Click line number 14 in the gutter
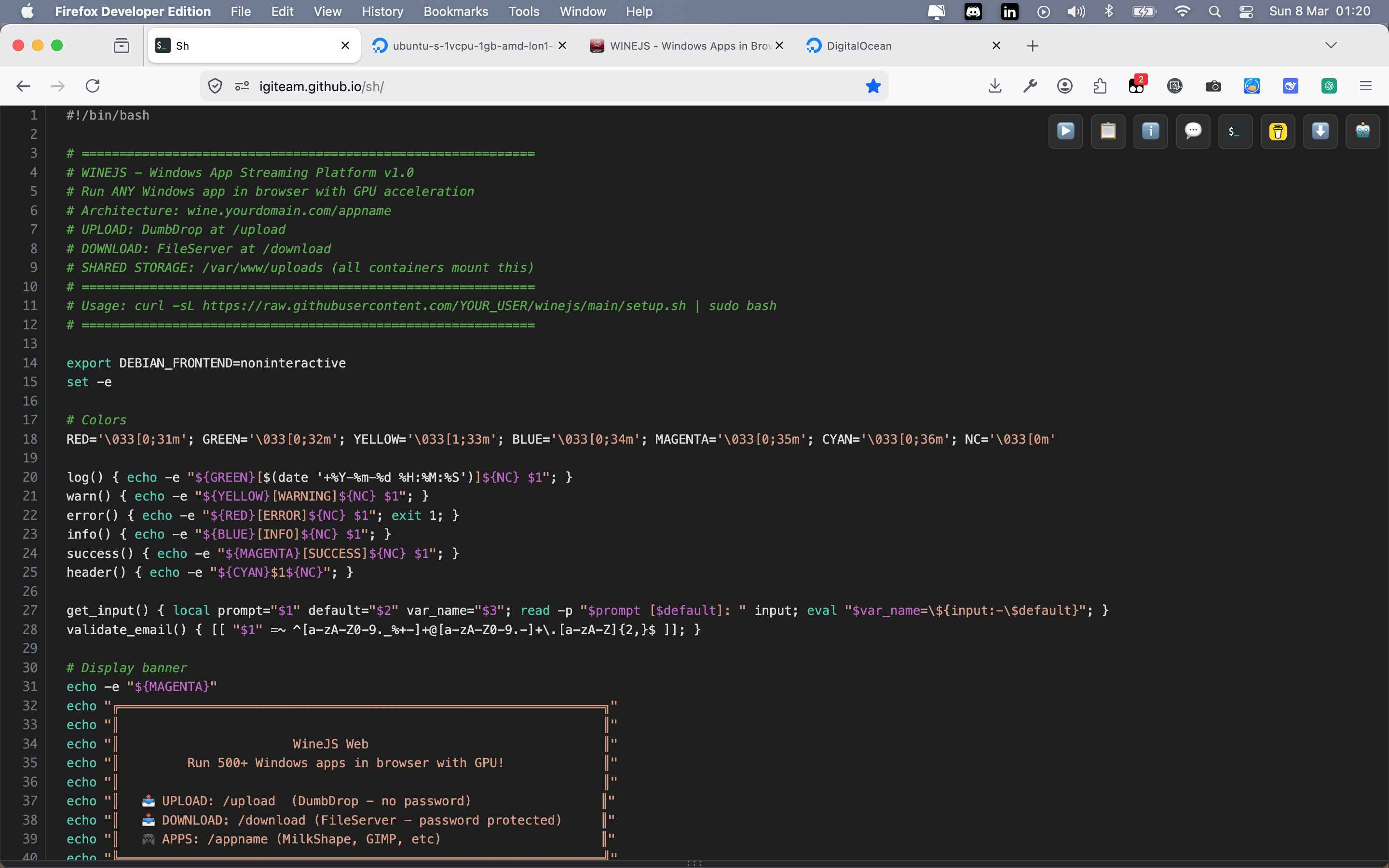The height and width of the screenshot is (868, 1389). [30, 363]
